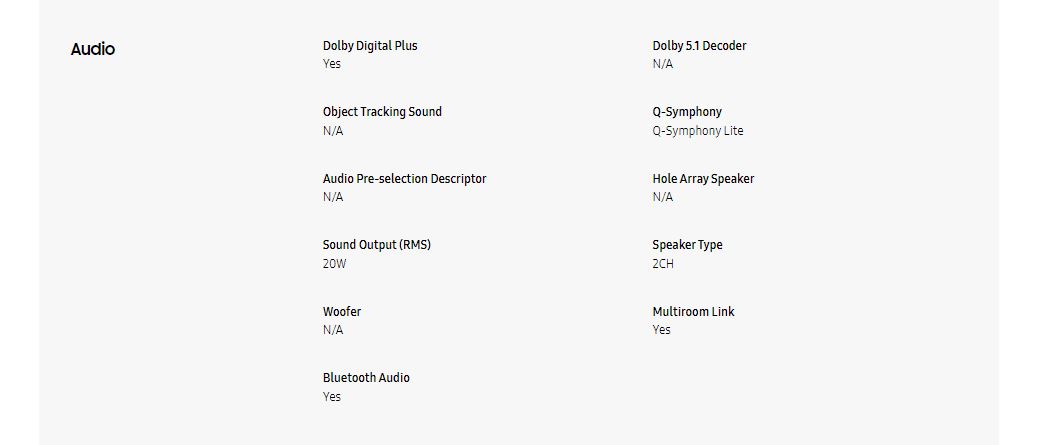This screenshot has width=1042, height=445.
Task: Select the N/A value under Woofer
Action: 333,330
